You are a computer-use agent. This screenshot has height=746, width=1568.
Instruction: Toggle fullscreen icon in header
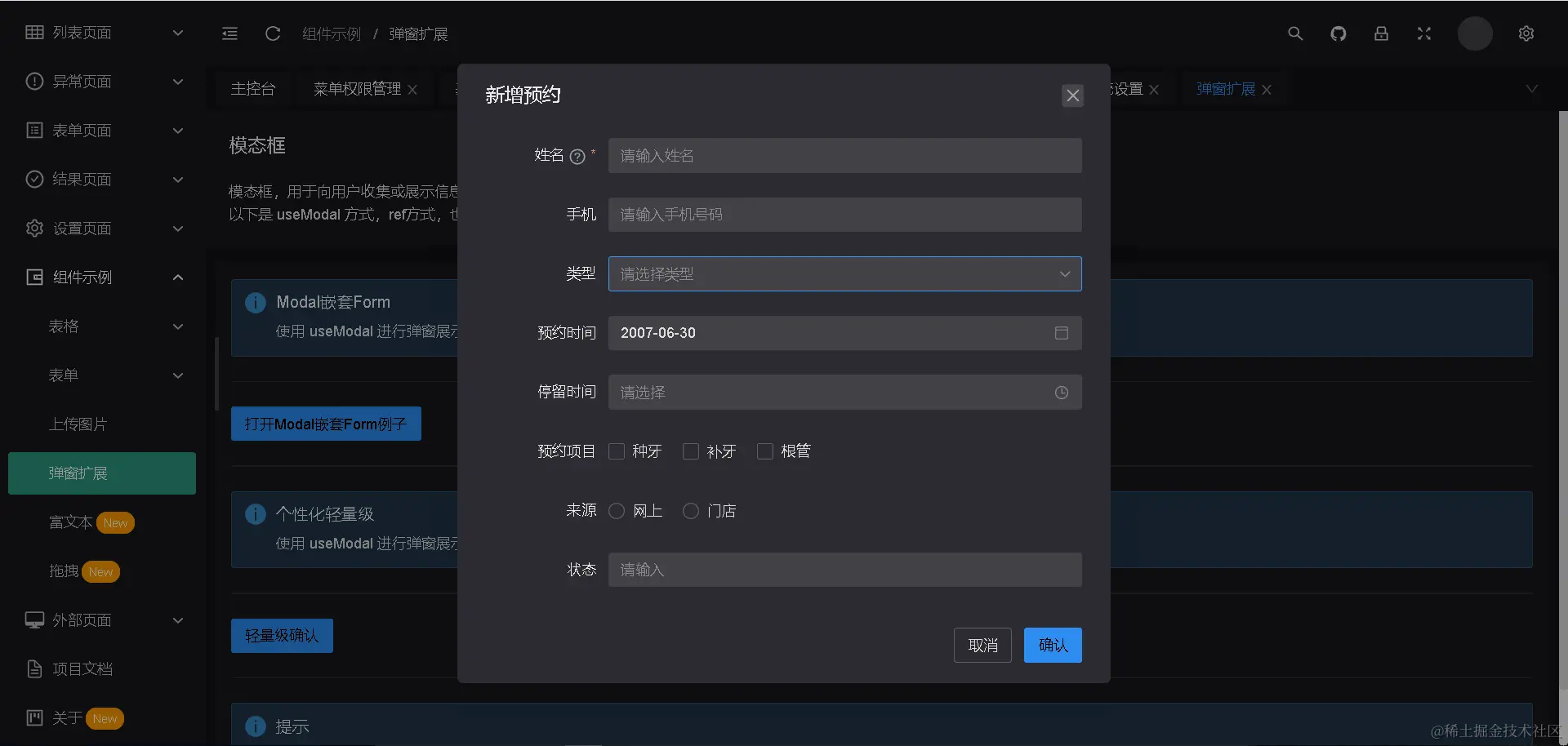pos(1424,33)
